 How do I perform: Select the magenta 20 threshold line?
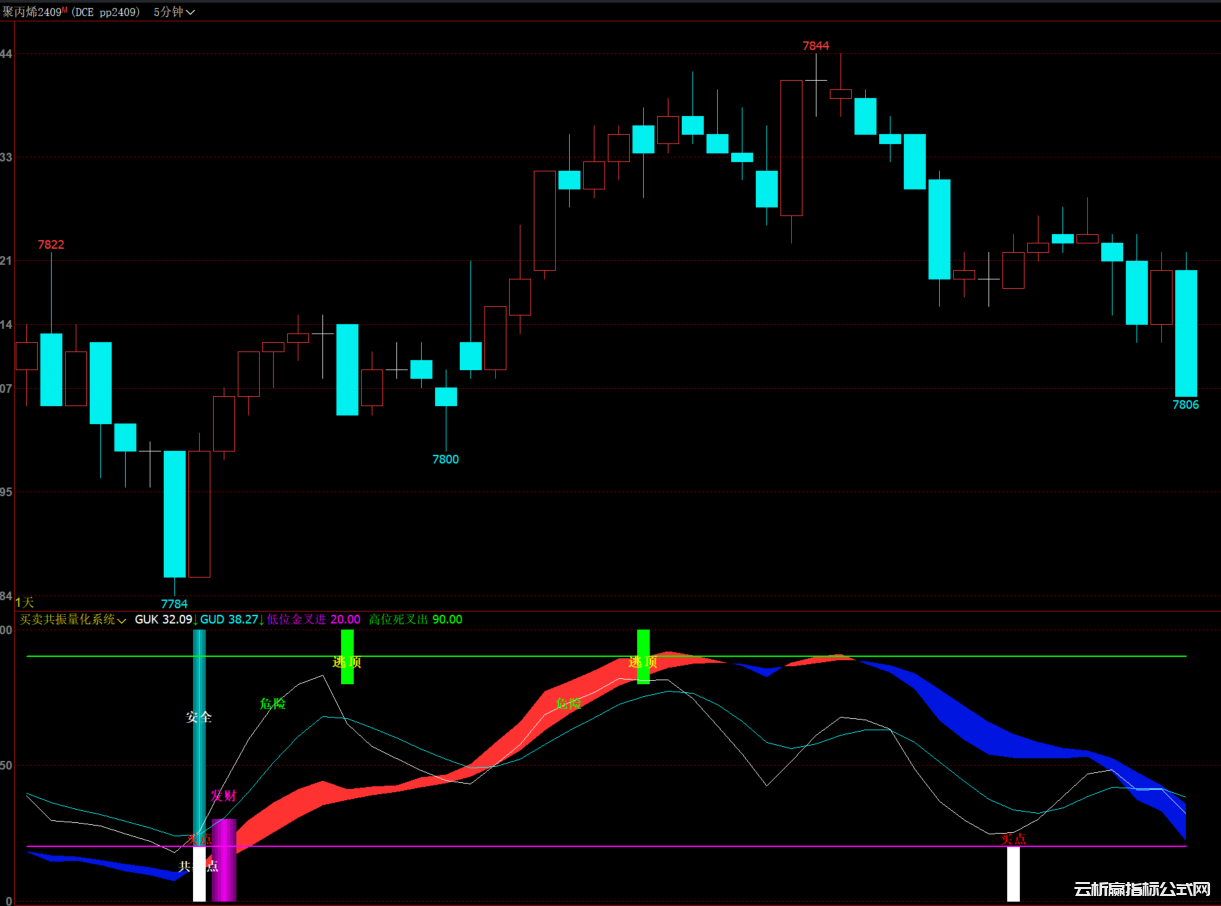point(606,847)
